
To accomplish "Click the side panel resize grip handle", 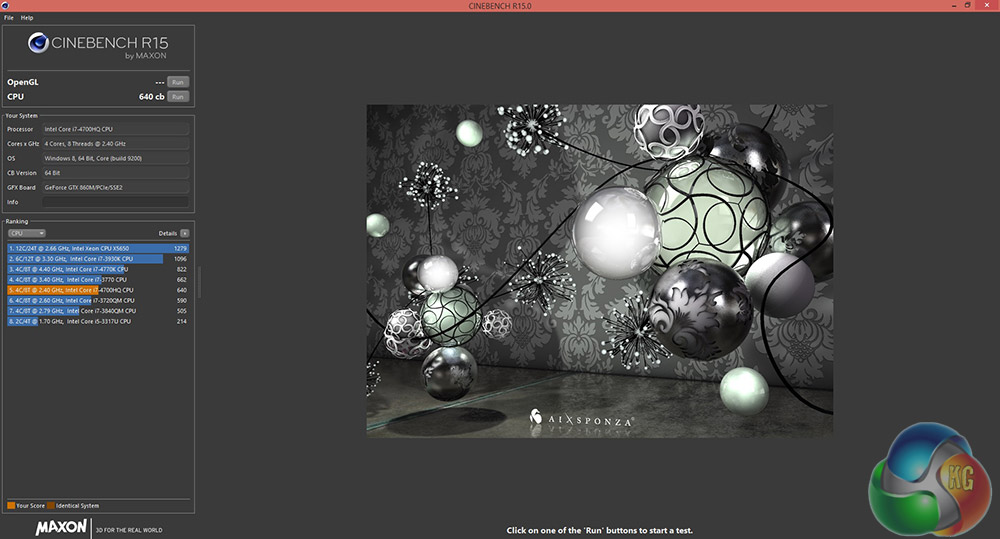I will (200, 283).
